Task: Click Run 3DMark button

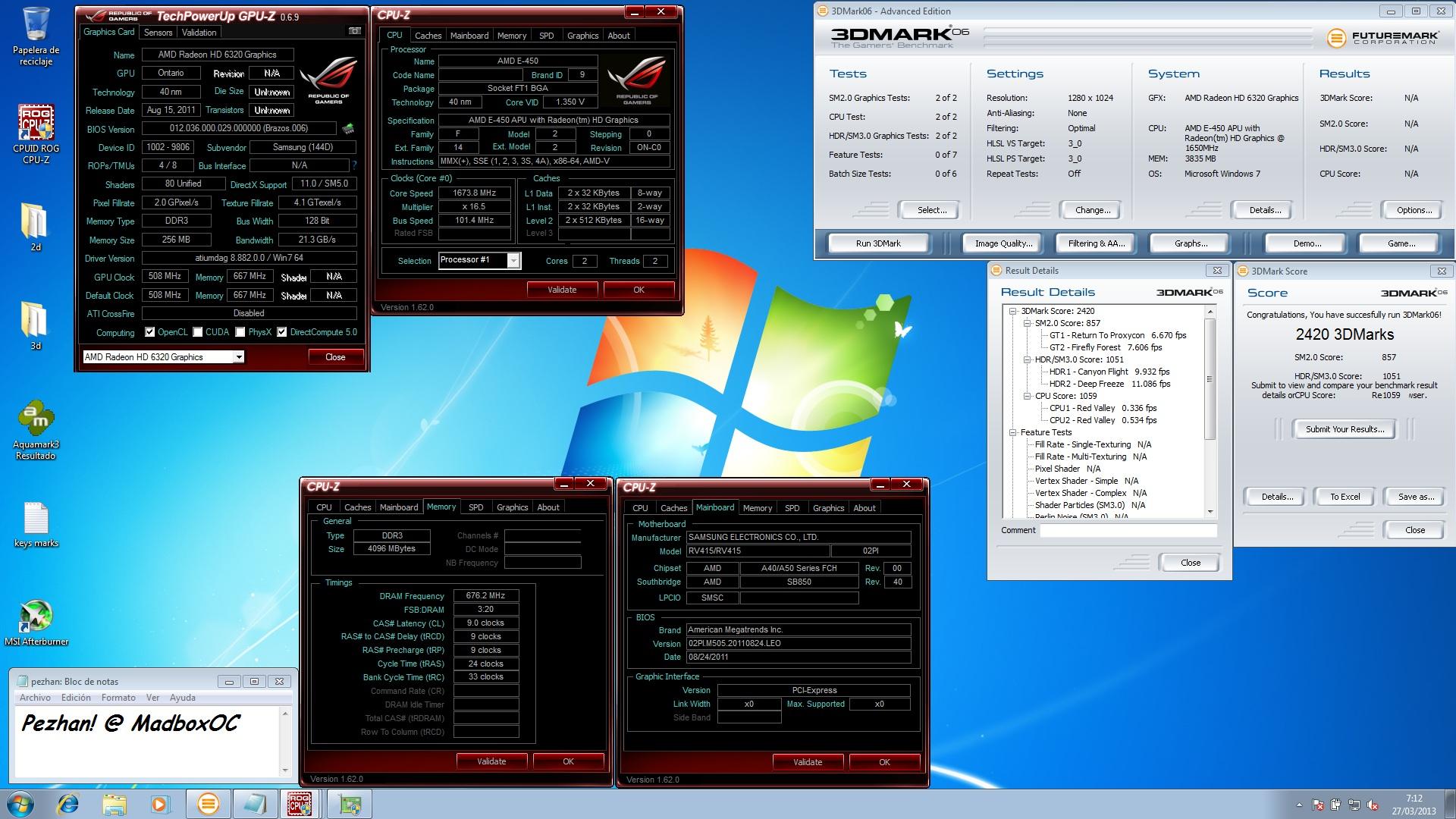Action: click(x=878, y=243)
